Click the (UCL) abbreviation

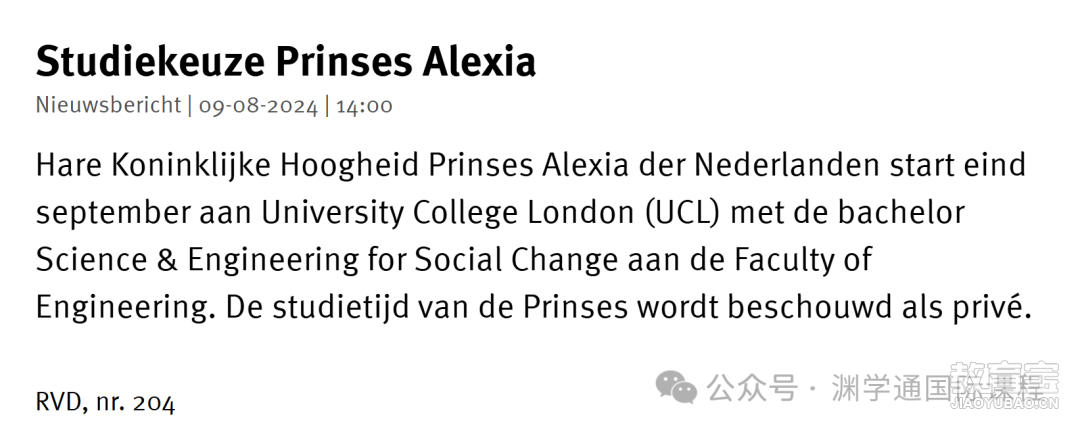(683, 214)
